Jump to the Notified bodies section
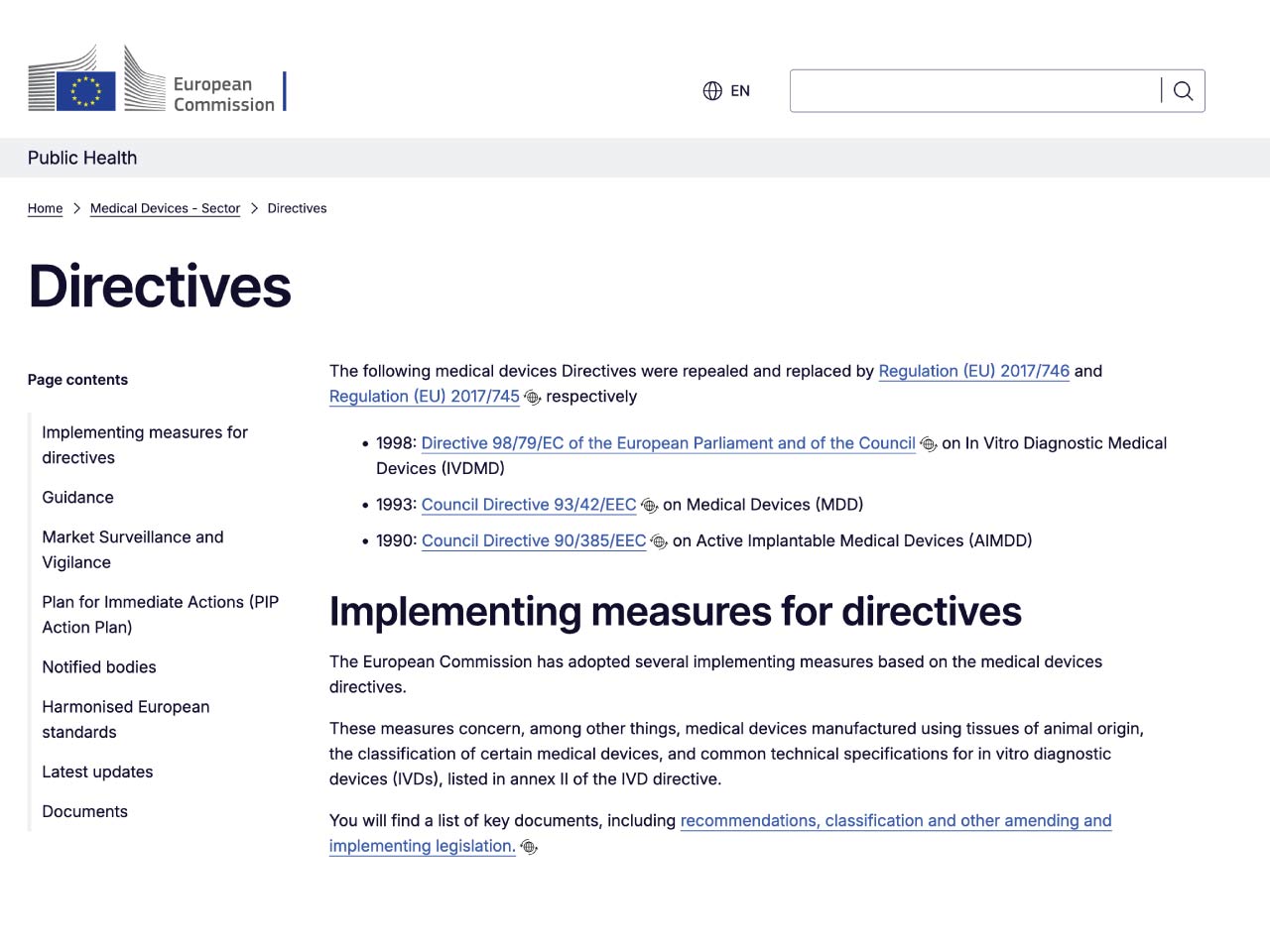The height and width of the screenshot is (952, 1270). 99,667
